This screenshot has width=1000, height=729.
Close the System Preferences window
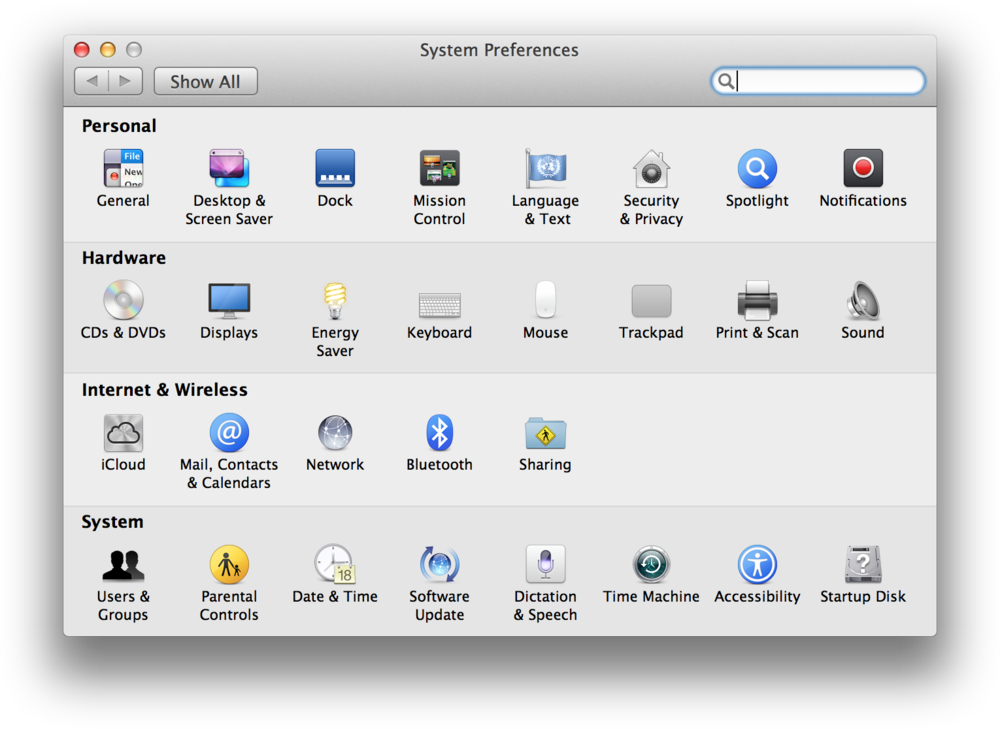tap(82, 50)
